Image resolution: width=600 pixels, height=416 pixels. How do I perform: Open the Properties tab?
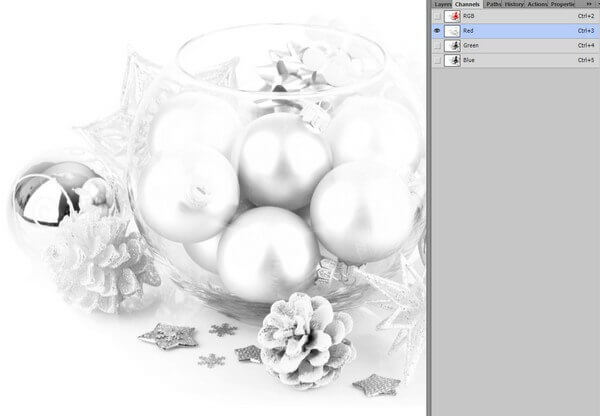(x=563, y=4)
